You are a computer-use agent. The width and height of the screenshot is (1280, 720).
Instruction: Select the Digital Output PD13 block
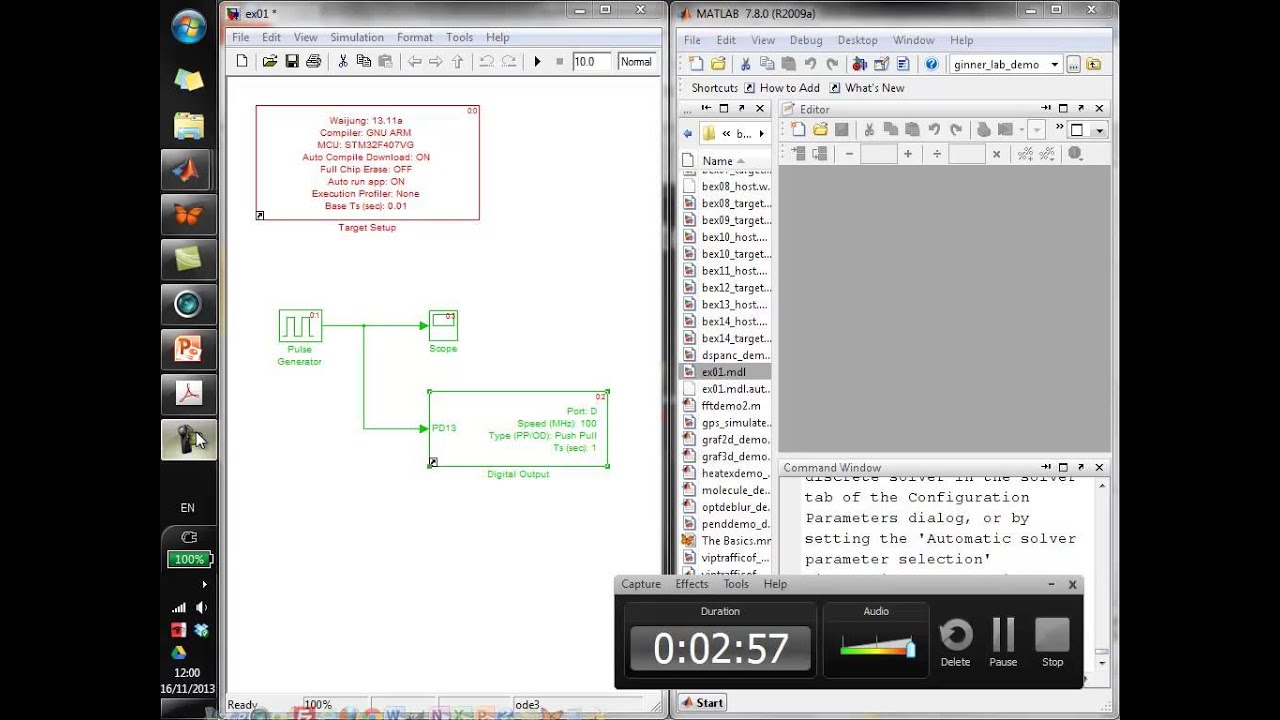click(x=519, y=428)
